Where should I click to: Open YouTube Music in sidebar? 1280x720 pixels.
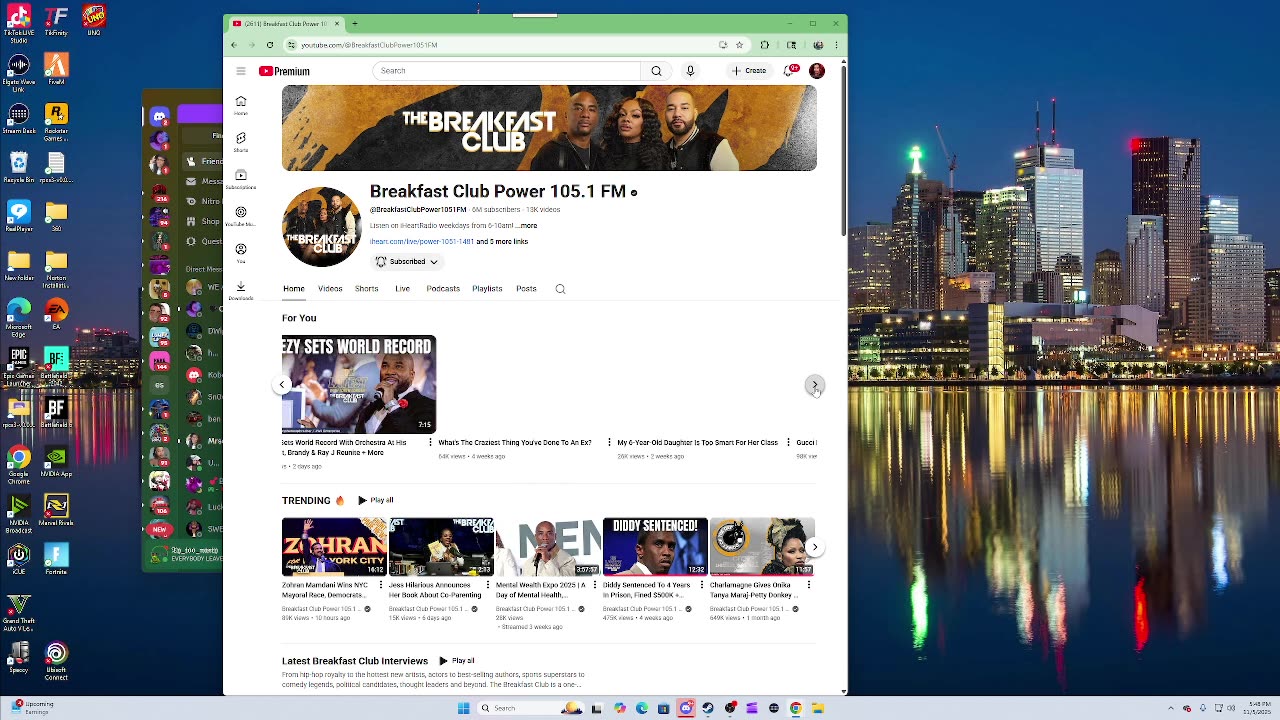[x=241, y=216]
